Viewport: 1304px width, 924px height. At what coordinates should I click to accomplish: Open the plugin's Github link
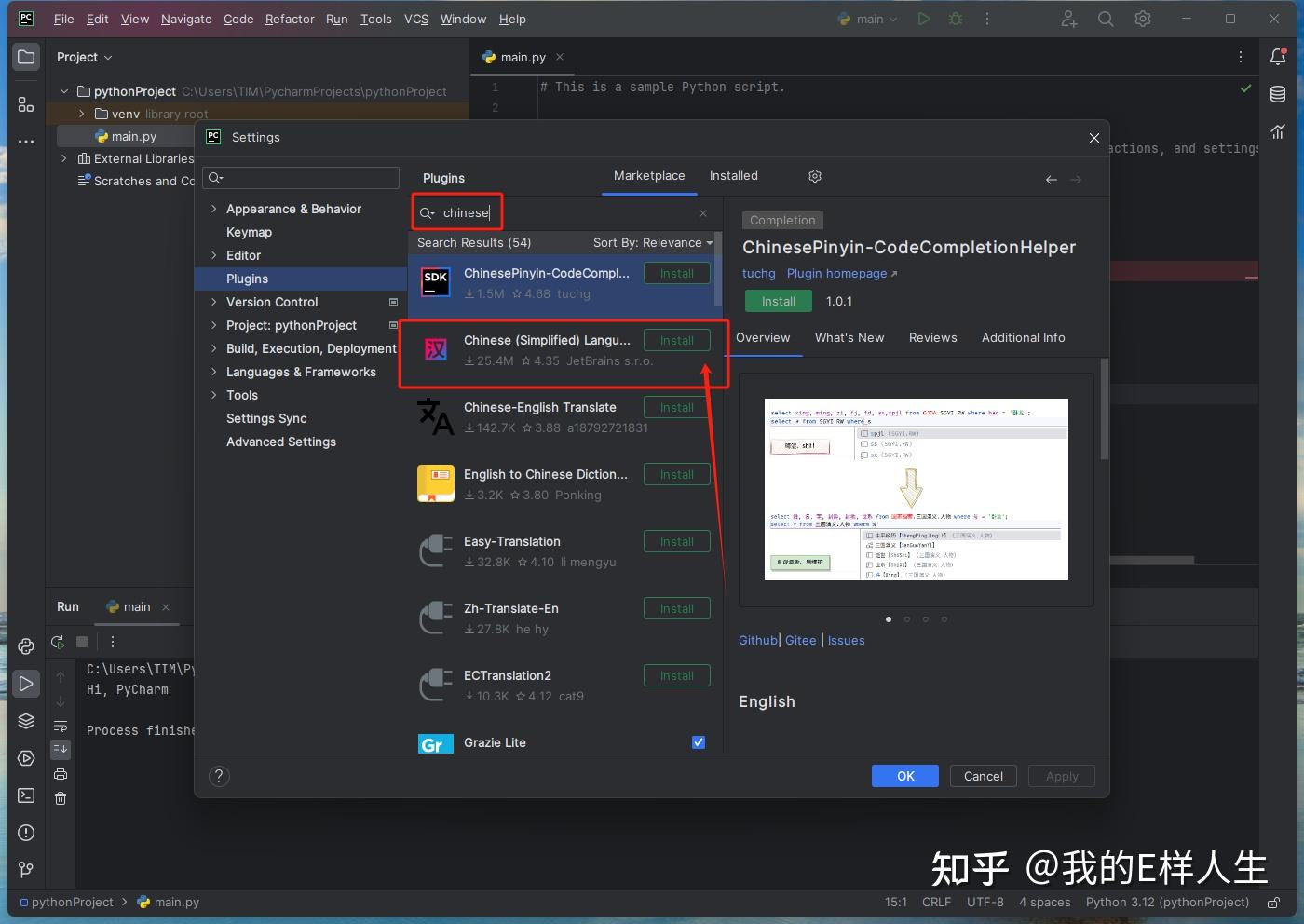757,640
